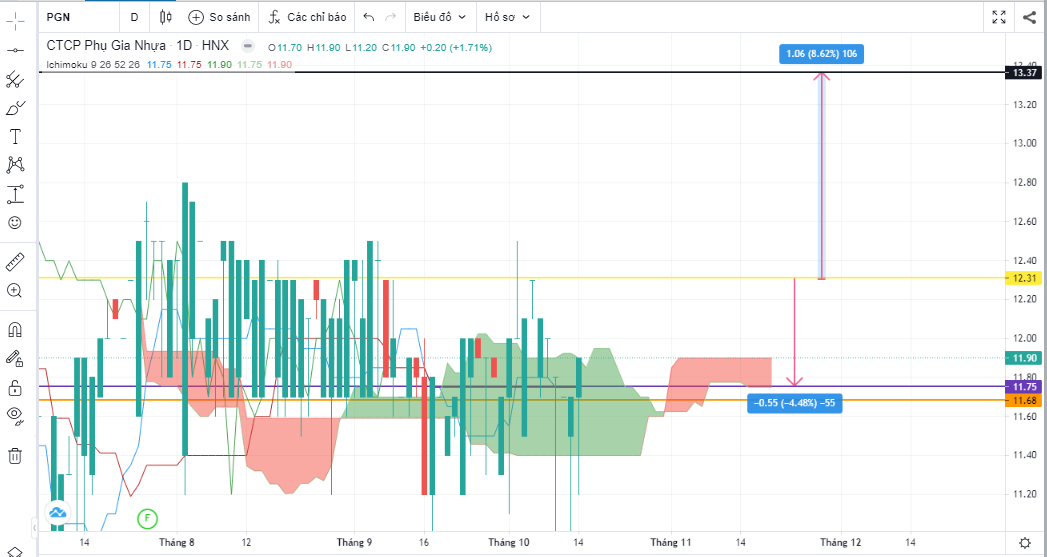Toggle magnet mode for drawings
The height and width of the screenshot is (557, 1047).
[15, 329]
